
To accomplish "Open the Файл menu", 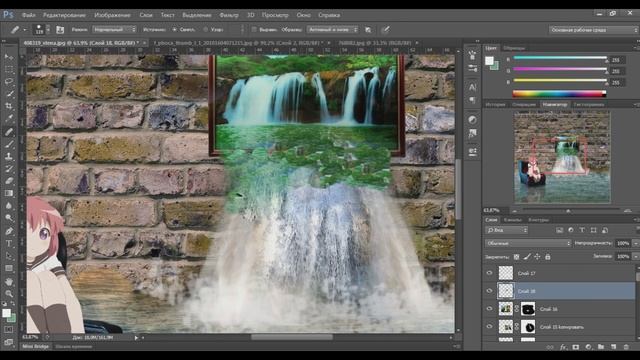I will coord(29,15).
